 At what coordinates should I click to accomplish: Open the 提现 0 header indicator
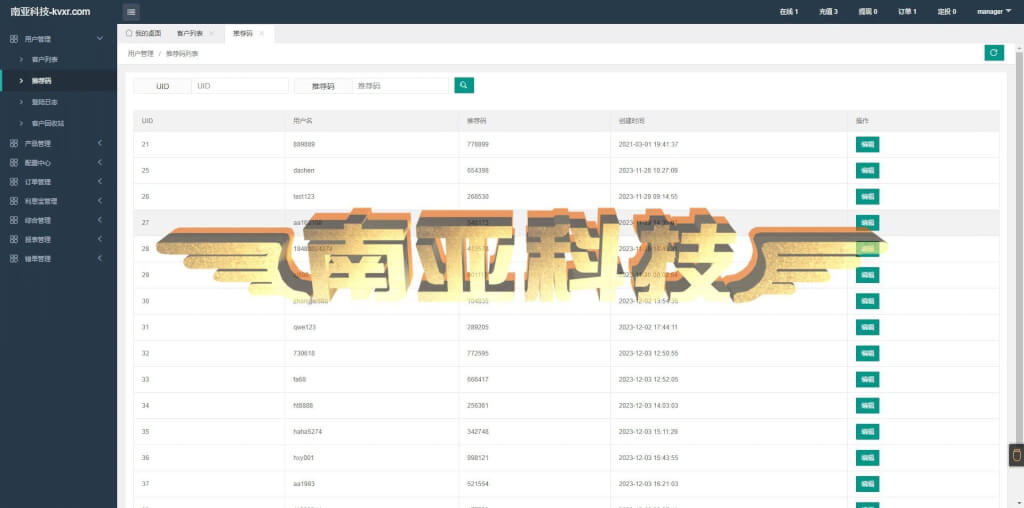868,12
